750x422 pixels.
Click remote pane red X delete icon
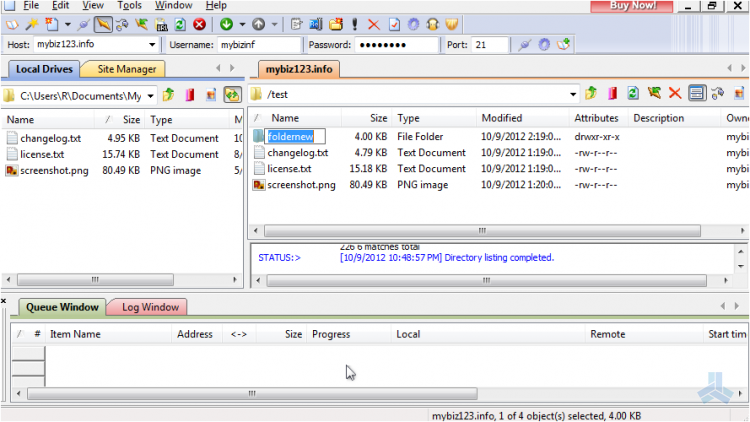click(x=675, y=94)
